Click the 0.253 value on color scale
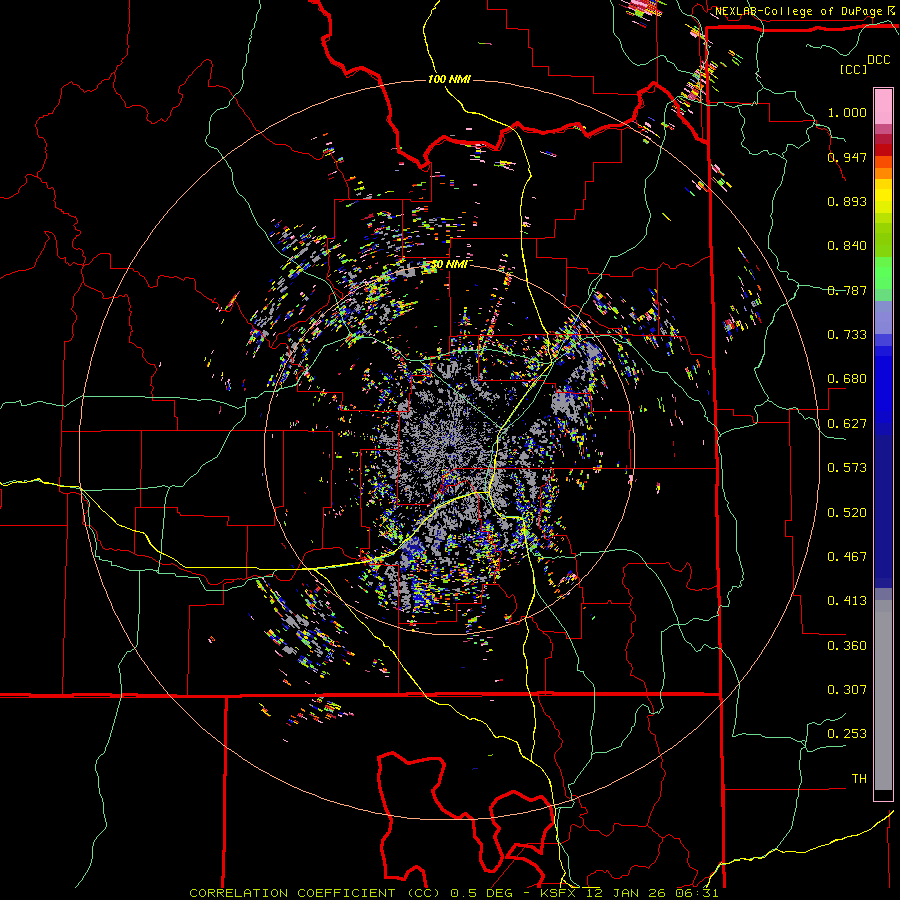The width and height of the screenshot is (900, 900). click(x=847, y=734)
